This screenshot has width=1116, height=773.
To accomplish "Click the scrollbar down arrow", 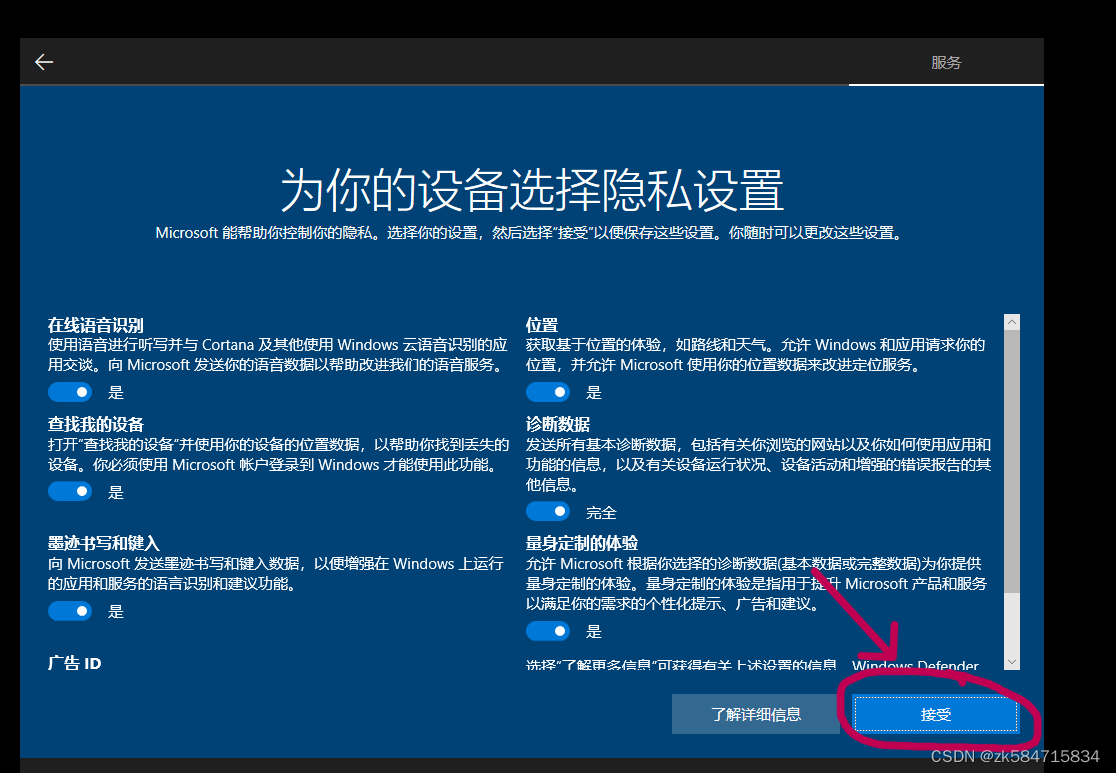I will (1011, 662).
